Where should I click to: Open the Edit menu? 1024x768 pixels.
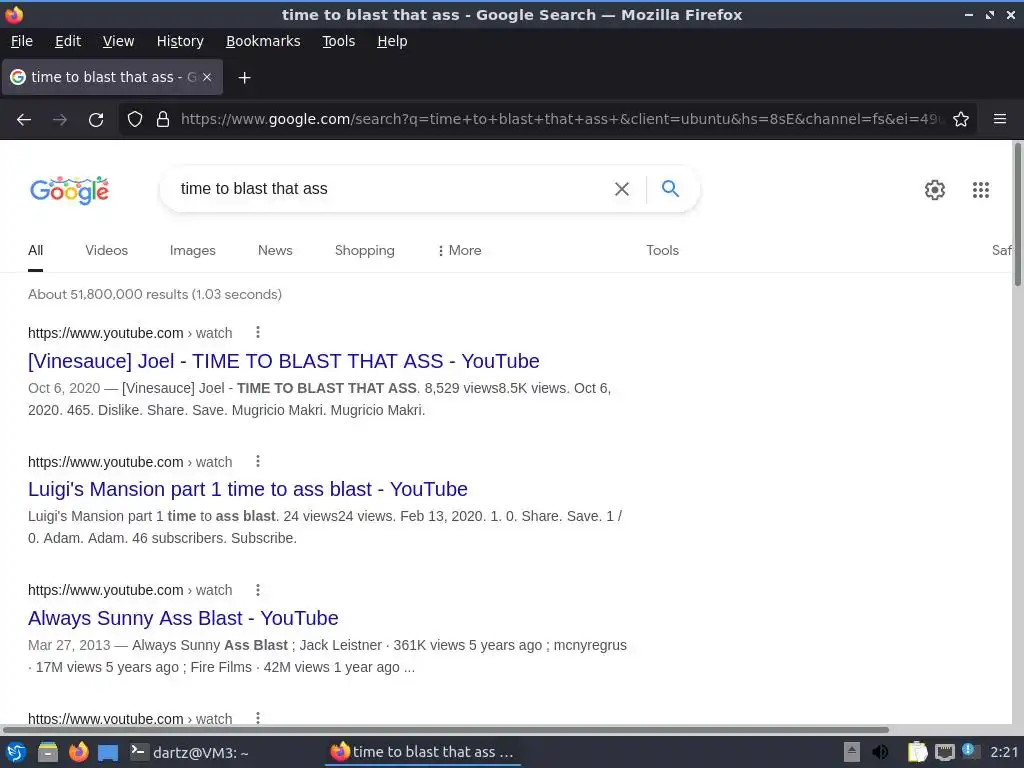click(x=68, y=41)
